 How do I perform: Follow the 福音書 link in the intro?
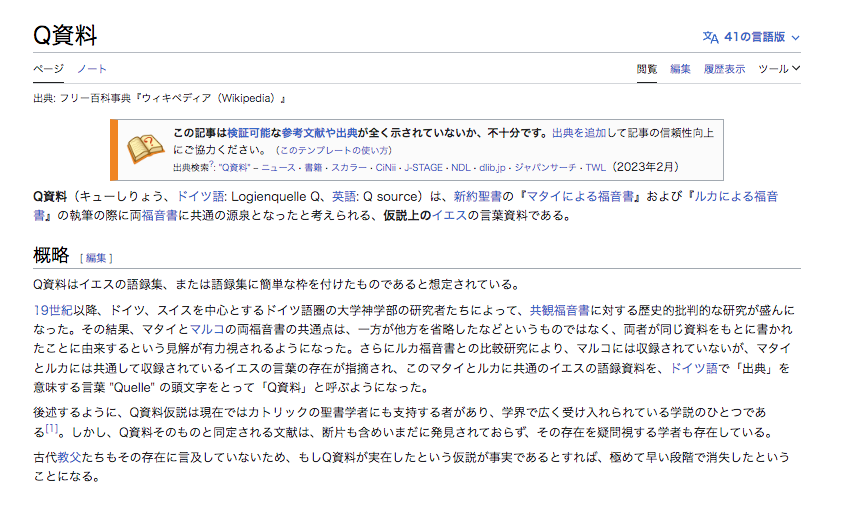(159, 216)
